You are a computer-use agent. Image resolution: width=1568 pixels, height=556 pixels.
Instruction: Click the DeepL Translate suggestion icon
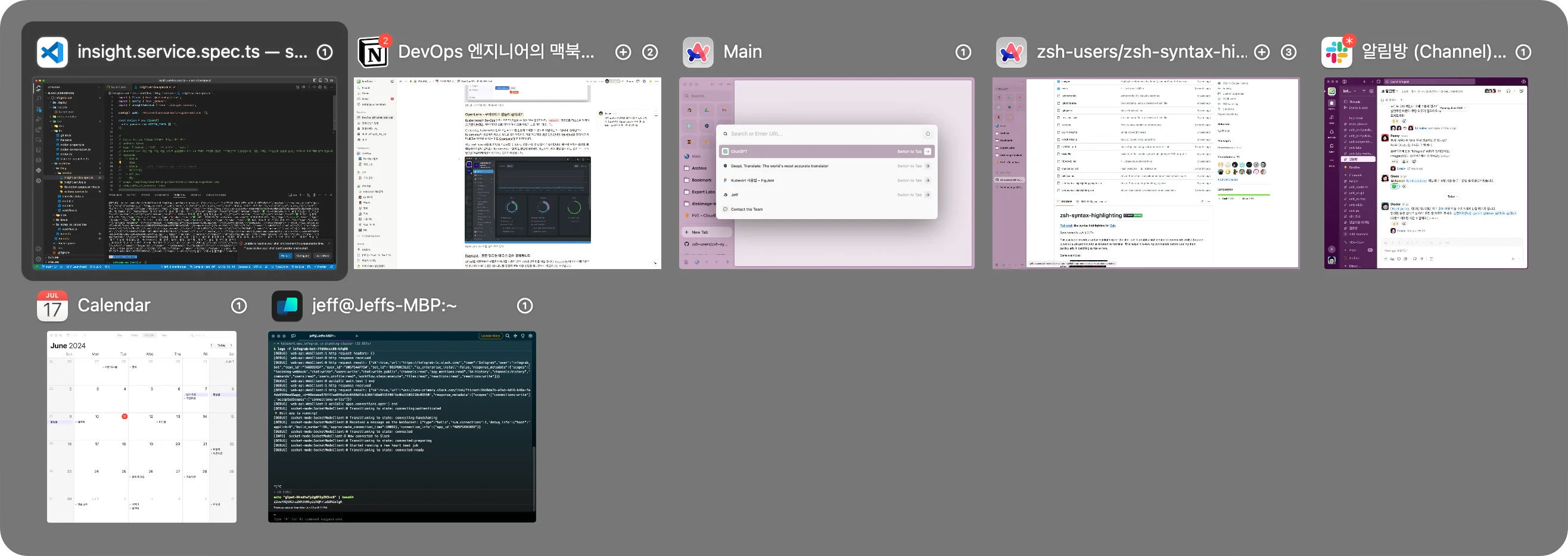coord(725,165)
